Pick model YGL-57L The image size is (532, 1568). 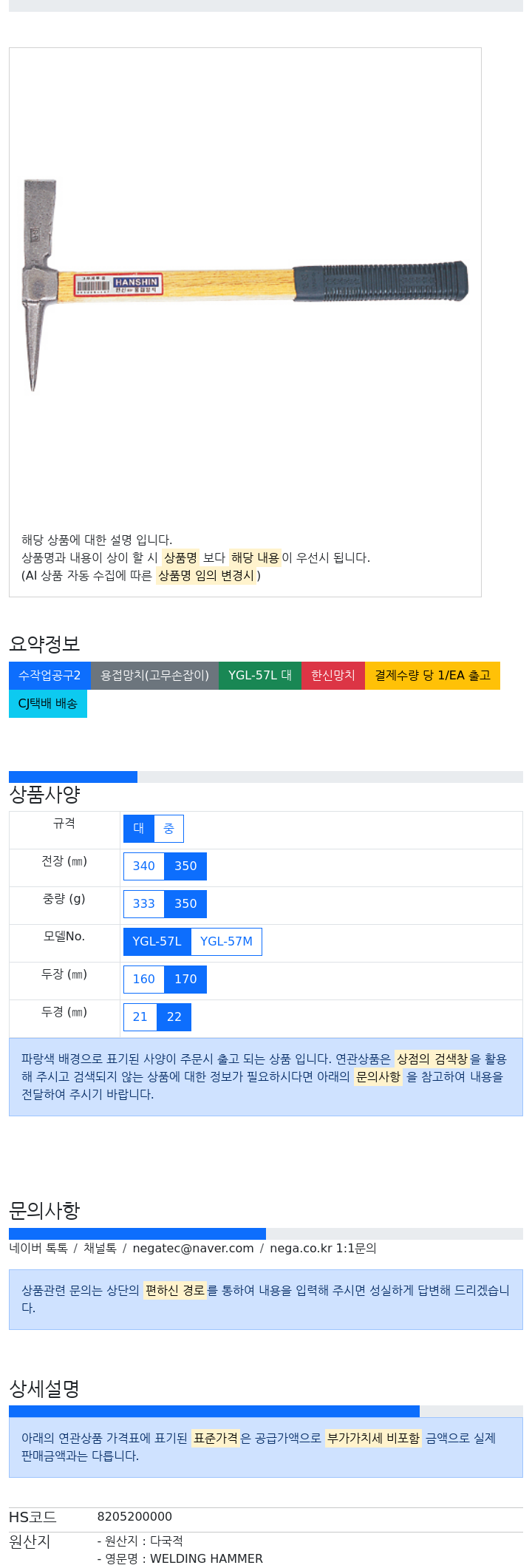coord(157,942)
